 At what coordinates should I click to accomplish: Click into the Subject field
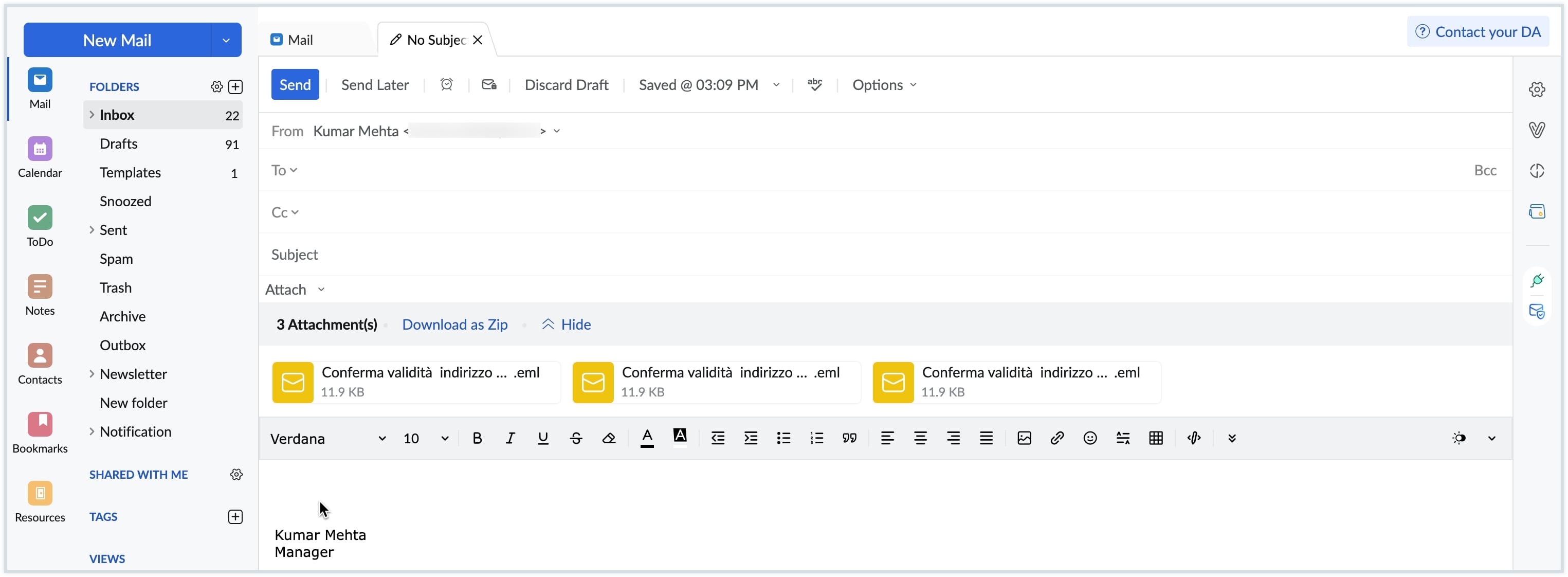(886, 255)
